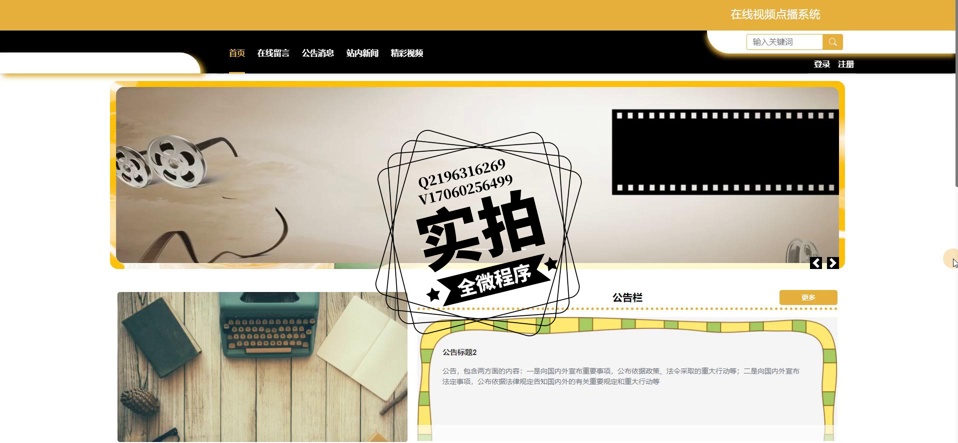Click the magnifier search button
Screen dimensions: 958x443
pos(832,42)
